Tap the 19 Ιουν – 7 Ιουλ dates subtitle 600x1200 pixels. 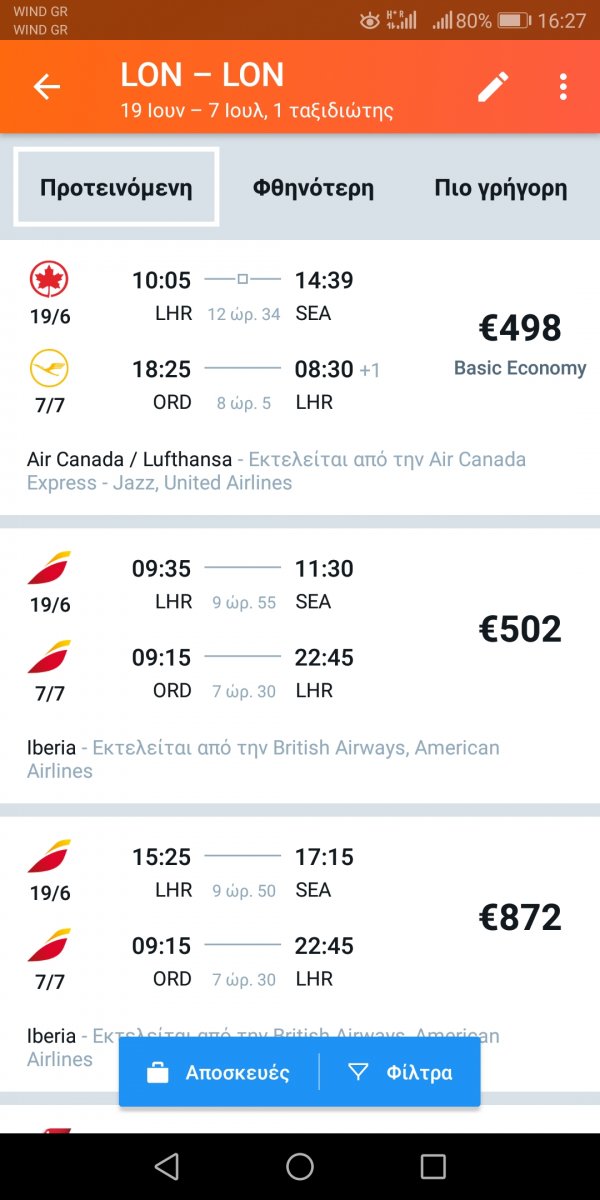click(256, 111)
